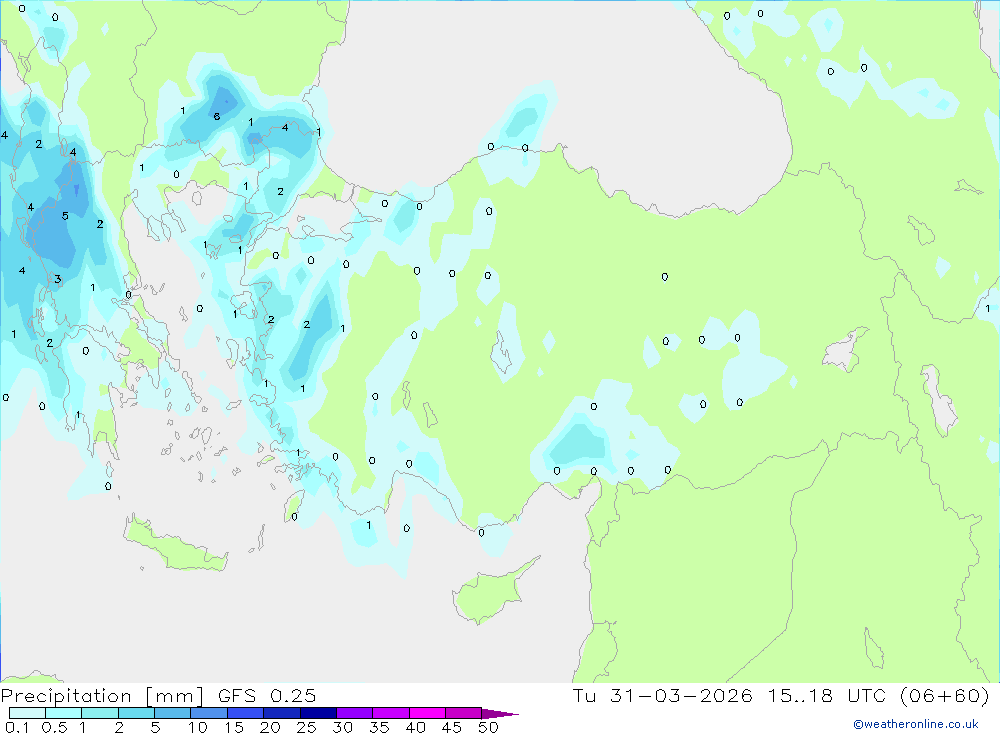Viewport: 1000px width, 733px height.
Task: Click the 'Precipitation' title text
Action: 66,696
